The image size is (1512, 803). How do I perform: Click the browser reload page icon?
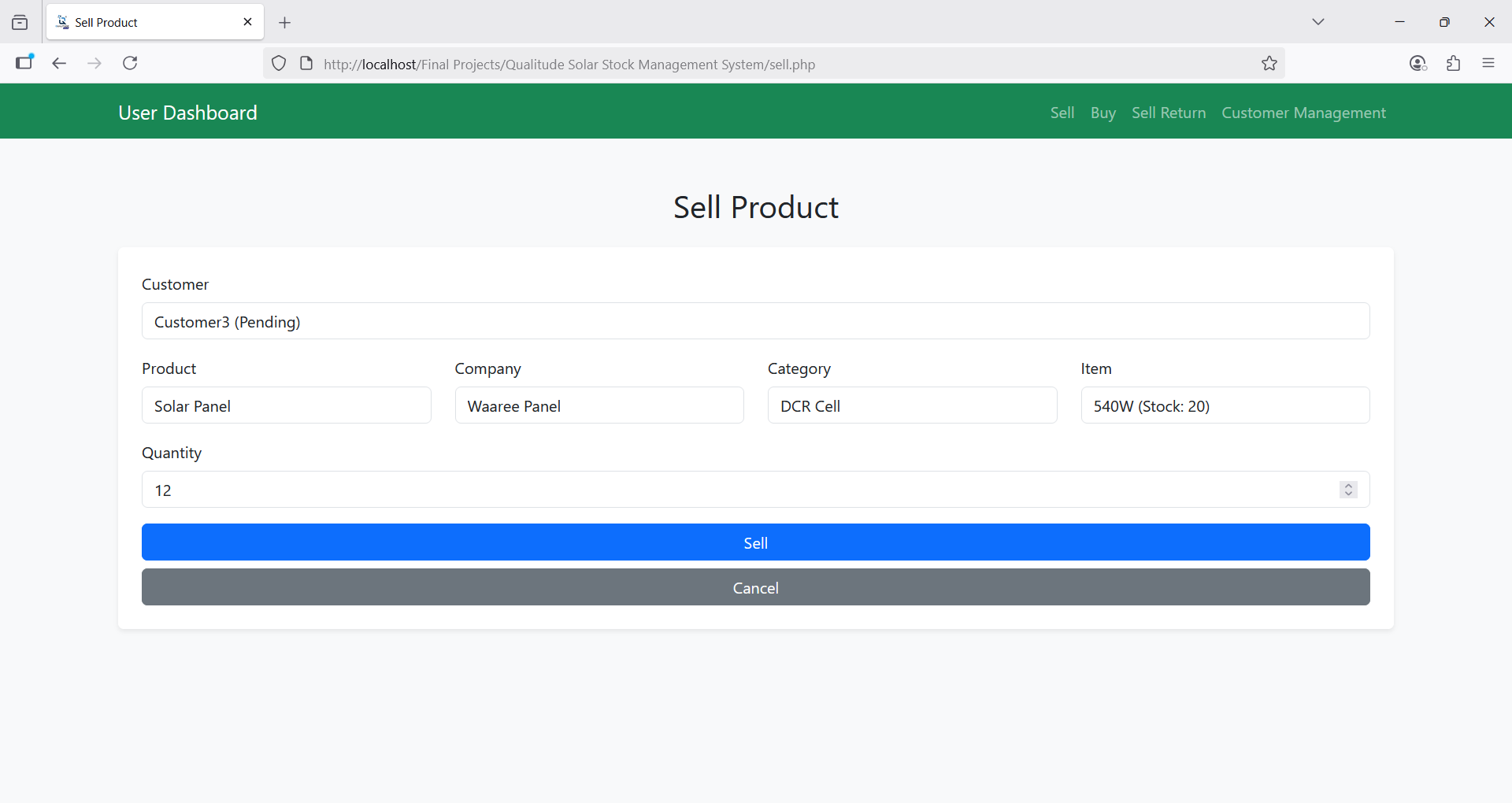[131, 63]
